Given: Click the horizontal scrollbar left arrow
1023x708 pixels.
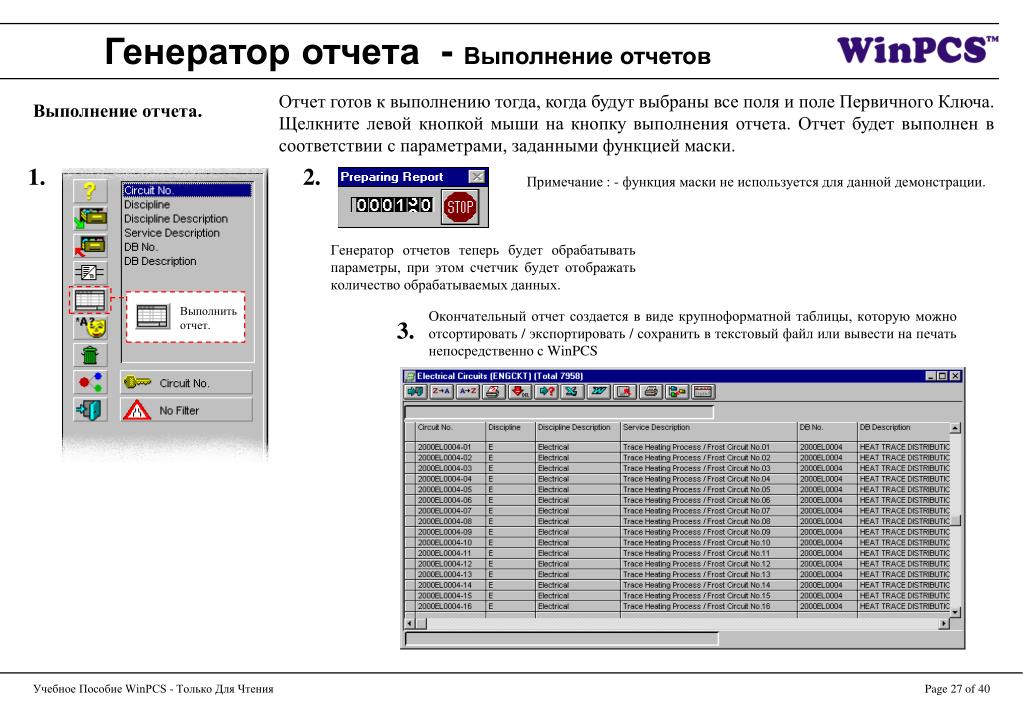Looking at the screenshot, I should coord(410,624).
